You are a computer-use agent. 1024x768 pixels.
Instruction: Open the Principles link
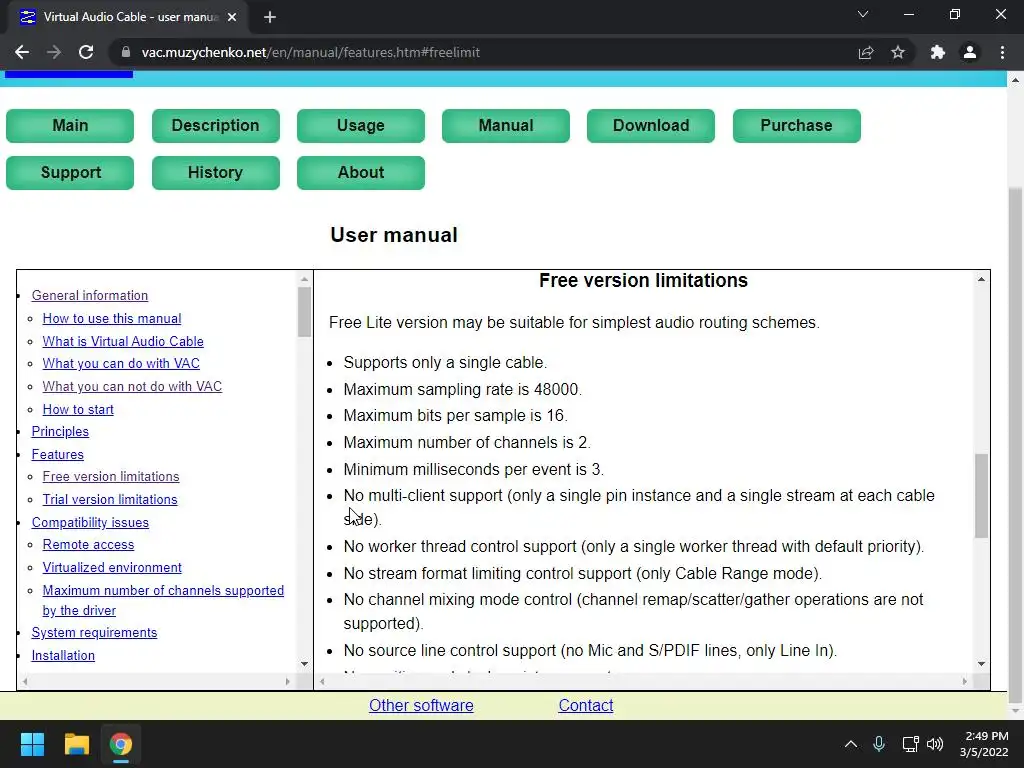[x=60, y=431]
